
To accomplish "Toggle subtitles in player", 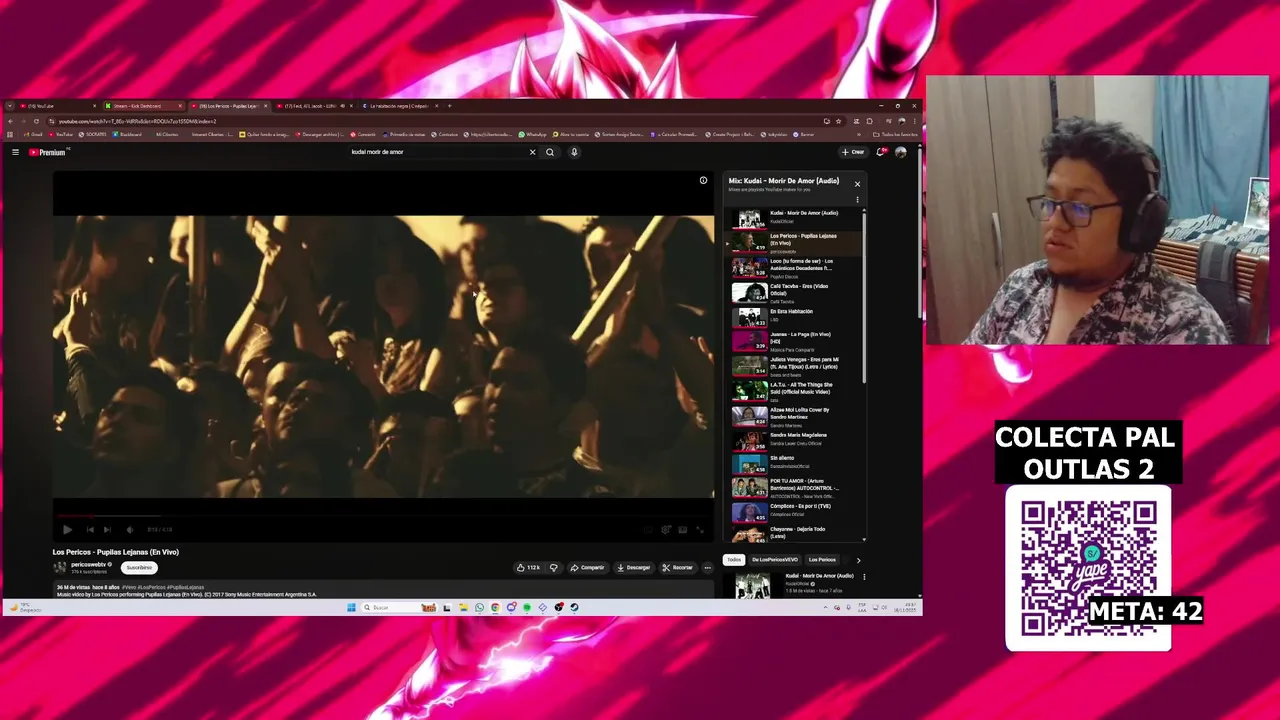I will coord(647,530).
